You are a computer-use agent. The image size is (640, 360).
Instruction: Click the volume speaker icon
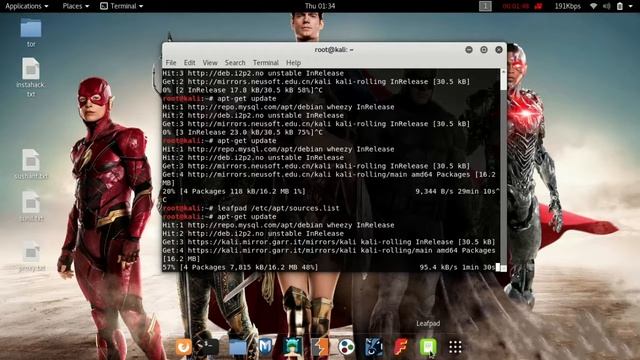[607, 6]
